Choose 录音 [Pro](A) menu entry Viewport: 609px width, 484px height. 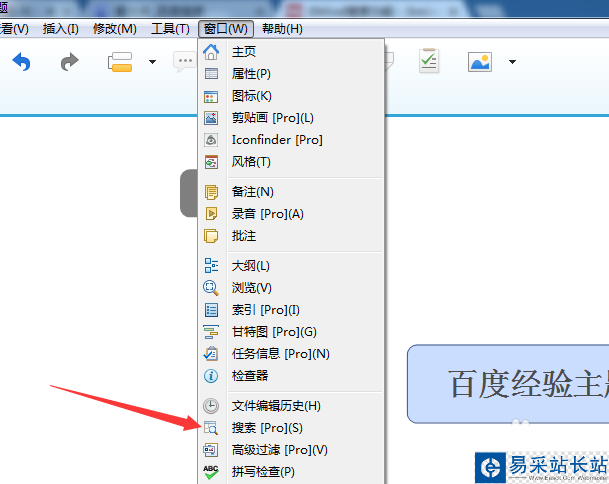click(291, 214)
